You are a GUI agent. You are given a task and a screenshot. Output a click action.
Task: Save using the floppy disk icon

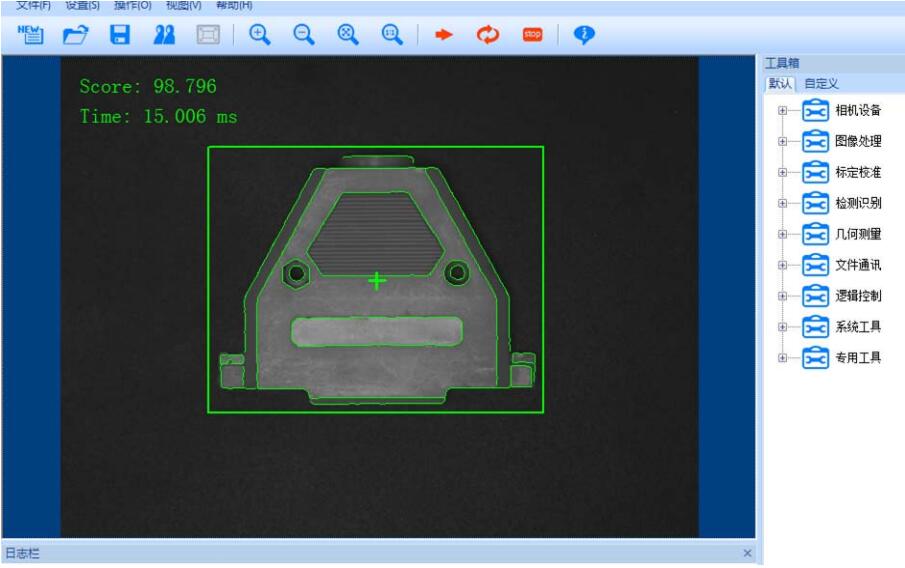[x=119, y=34]
